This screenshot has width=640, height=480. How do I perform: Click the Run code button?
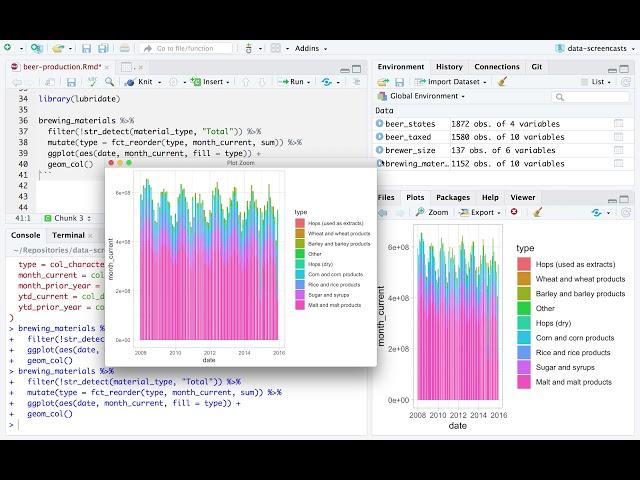(291, 82)
